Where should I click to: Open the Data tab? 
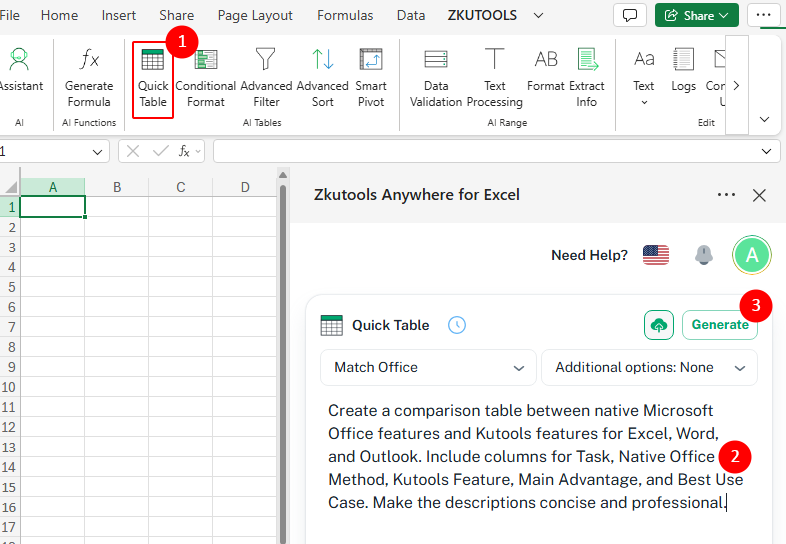click(411, 16)
